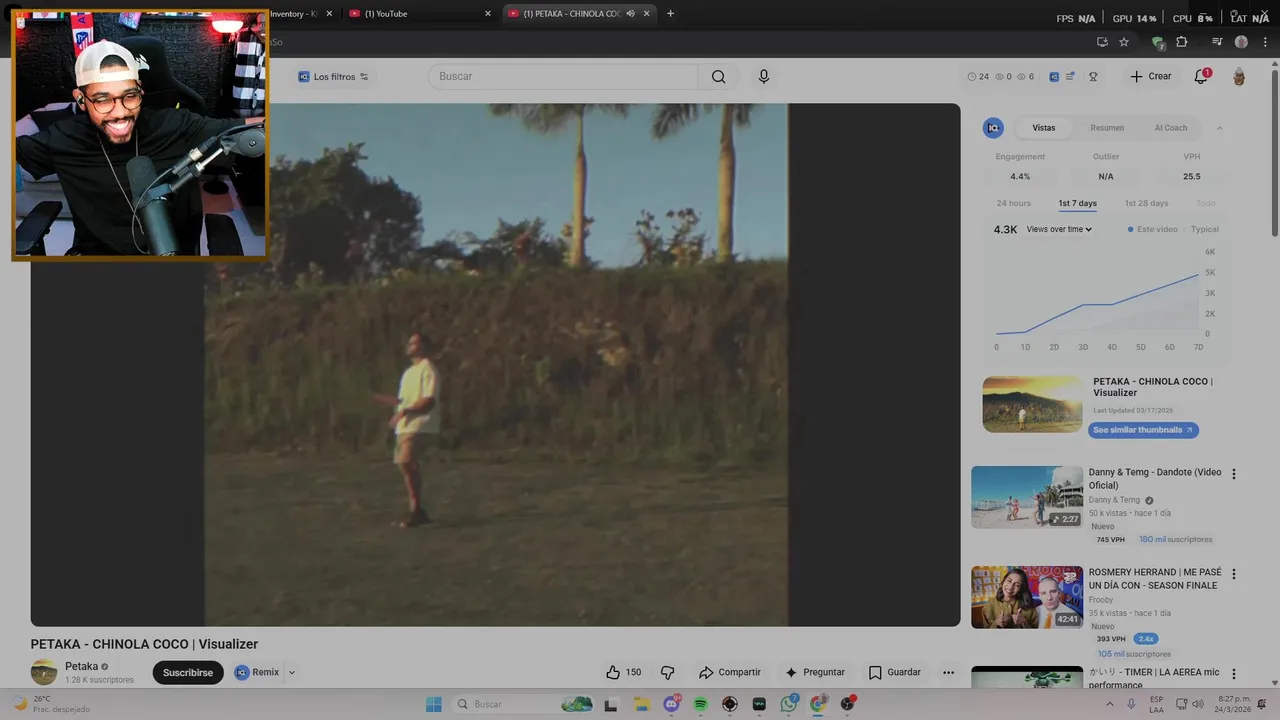Open the Danny & Temg Dandote thumbnail

point(1027,497)
